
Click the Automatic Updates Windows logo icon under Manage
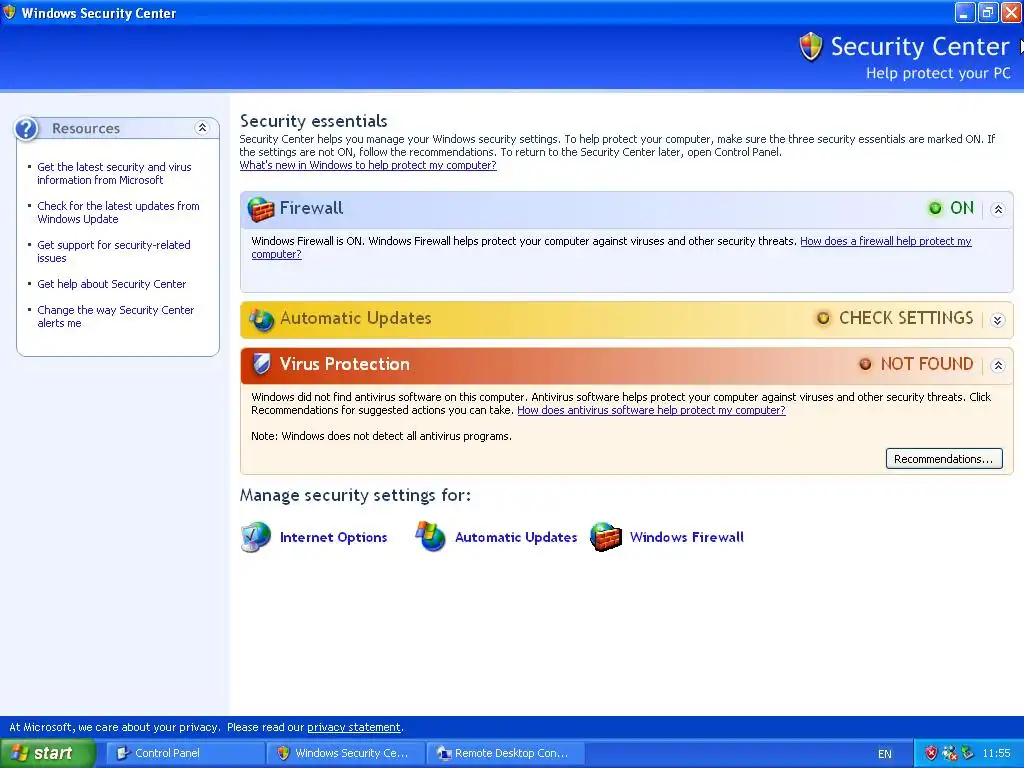(x=430, y=536)
